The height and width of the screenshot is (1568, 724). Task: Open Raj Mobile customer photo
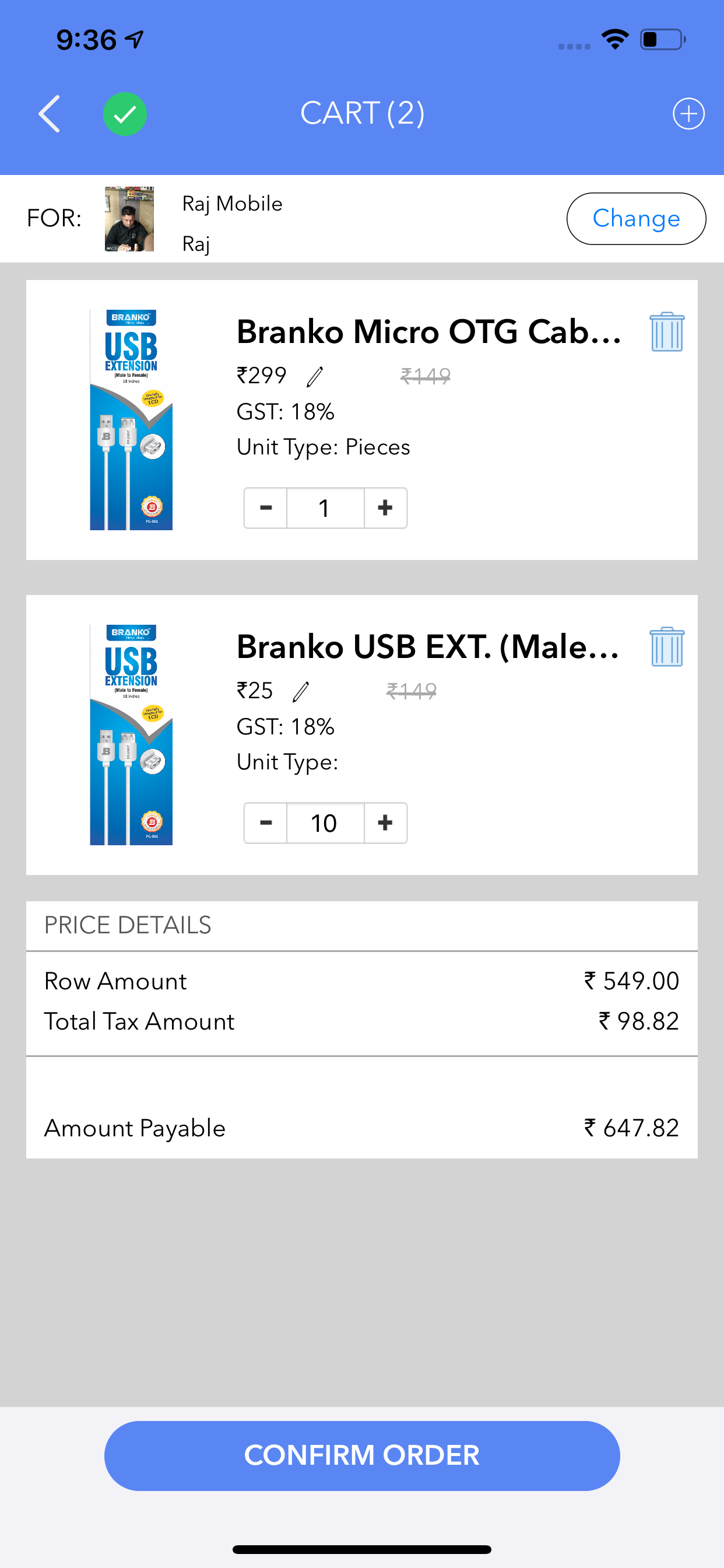coord(129,219)
